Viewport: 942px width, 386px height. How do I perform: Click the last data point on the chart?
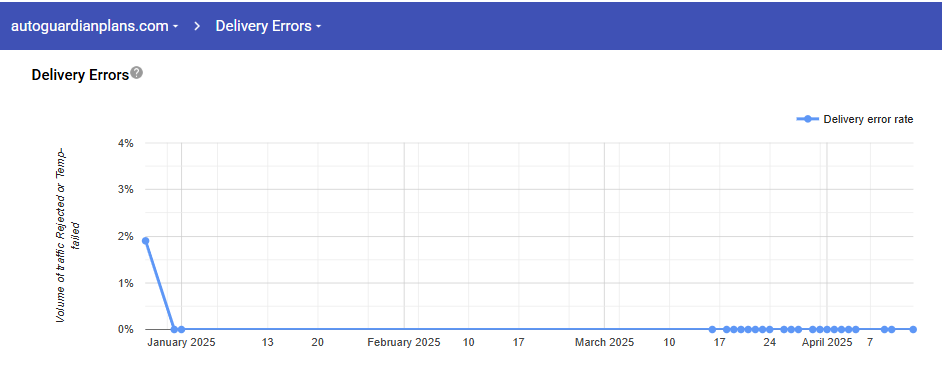click(913, 329)
